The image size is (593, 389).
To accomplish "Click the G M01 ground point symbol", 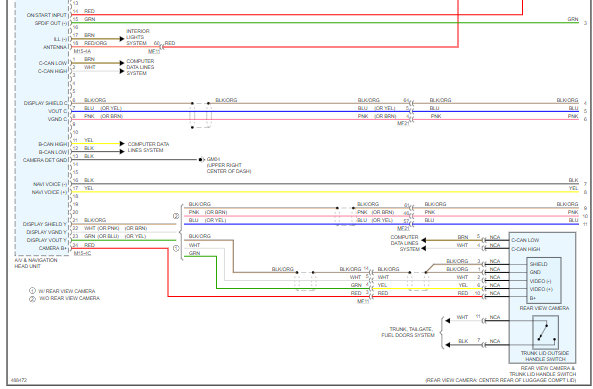I will click(201, 160).
